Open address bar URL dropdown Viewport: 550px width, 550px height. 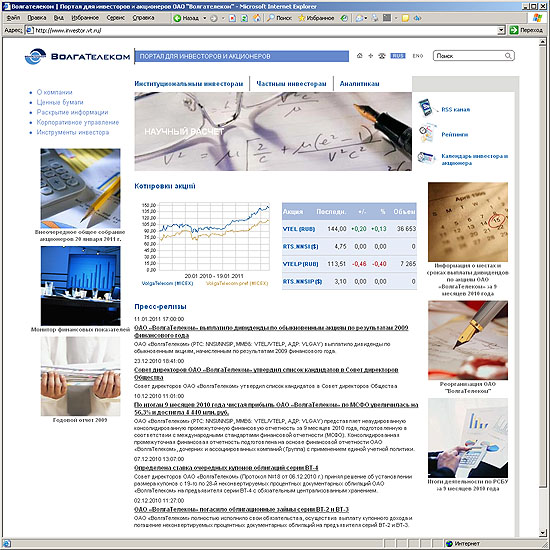click(x=502, y=31)
